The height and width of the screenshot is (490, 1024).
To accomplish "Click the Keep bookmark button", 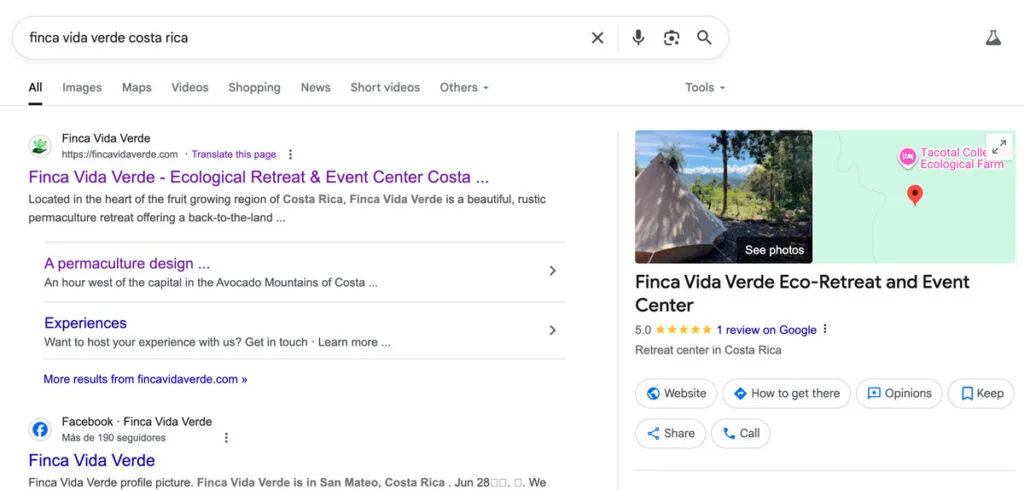I will pyautogui.click(x=981, y=393).
